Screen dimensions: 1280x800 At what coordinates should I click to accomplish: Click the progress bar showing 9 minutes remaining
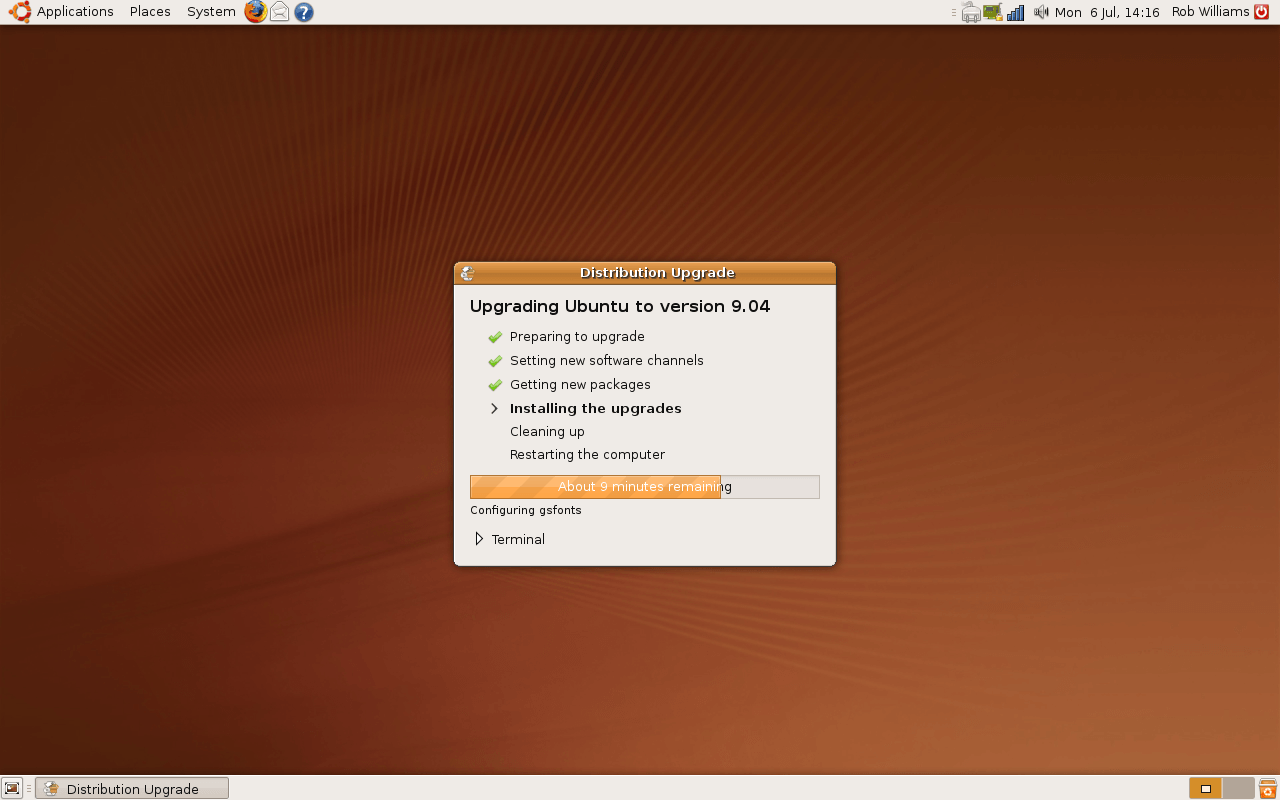pos(645,487)
